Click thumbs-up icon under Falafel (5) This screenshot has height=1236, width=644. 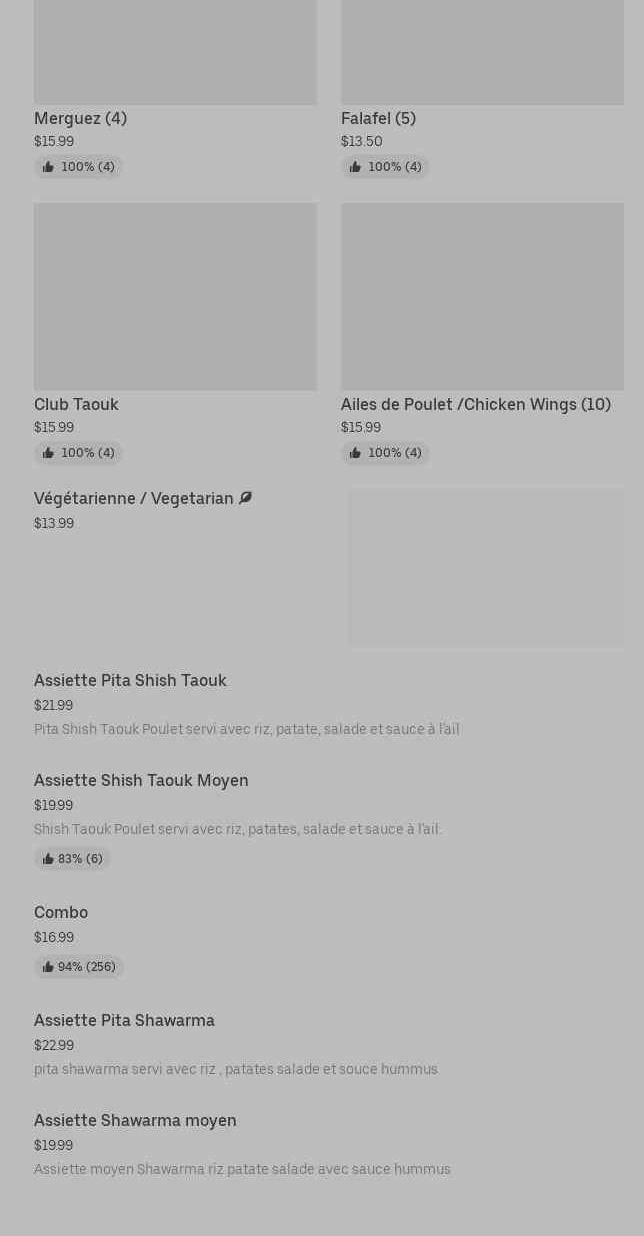[x=355, y=167]
